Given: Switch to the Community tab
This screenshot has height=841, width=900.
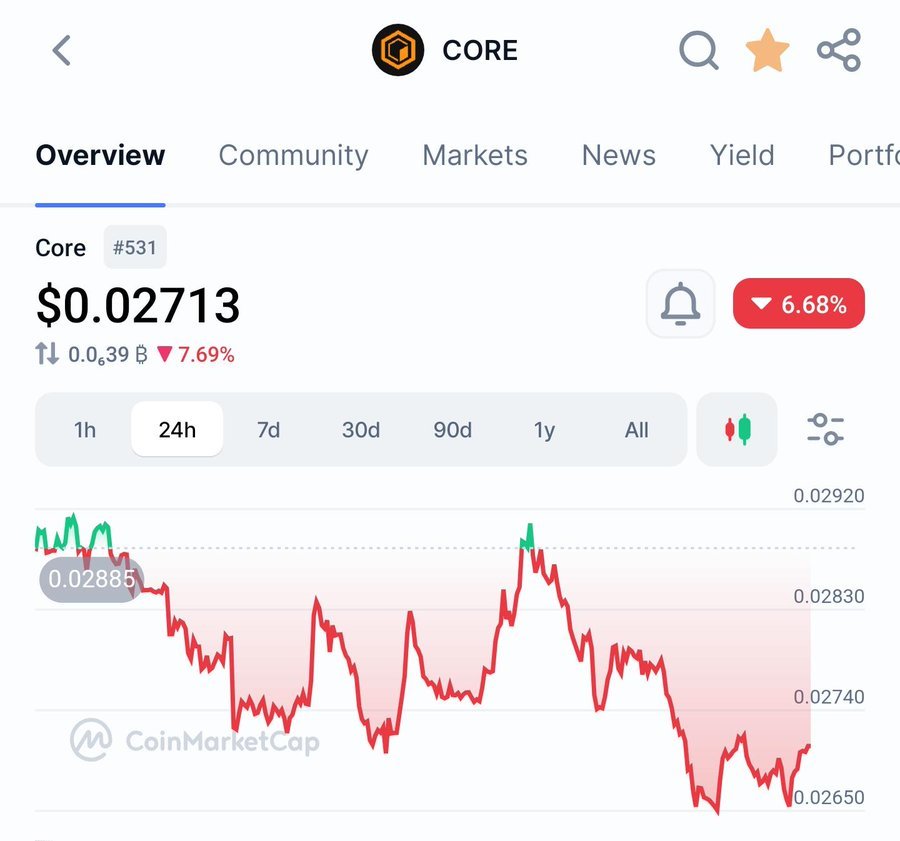Looking at the screenshot, I should click(x=293, y=155).
